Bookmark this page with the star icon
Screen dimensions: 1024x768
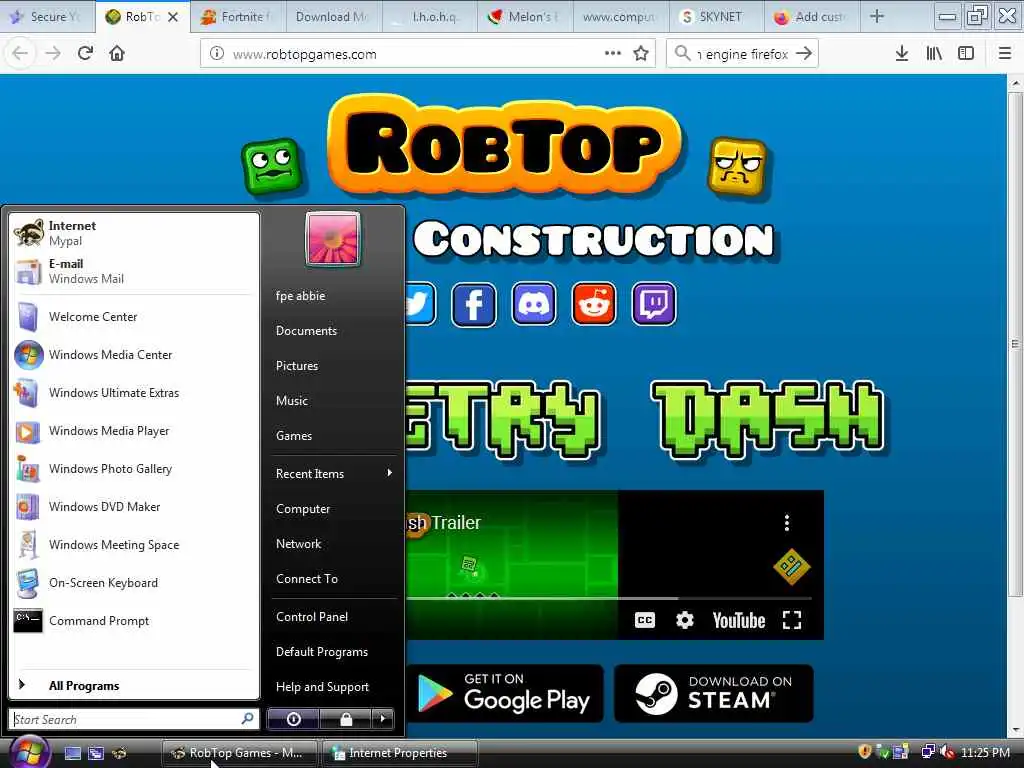point(641,54)
